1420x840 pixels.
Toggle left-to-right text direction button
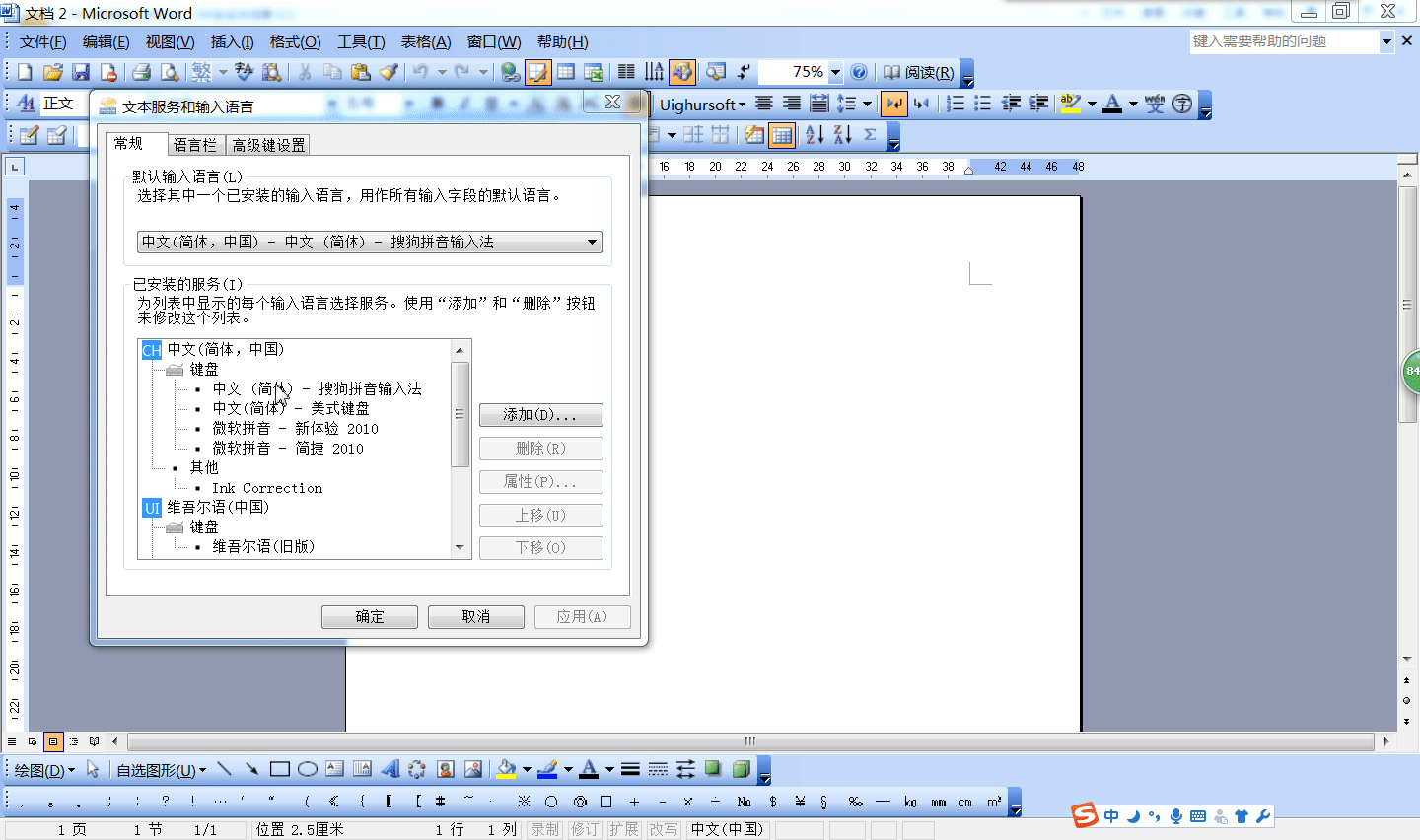pos(894,104)
